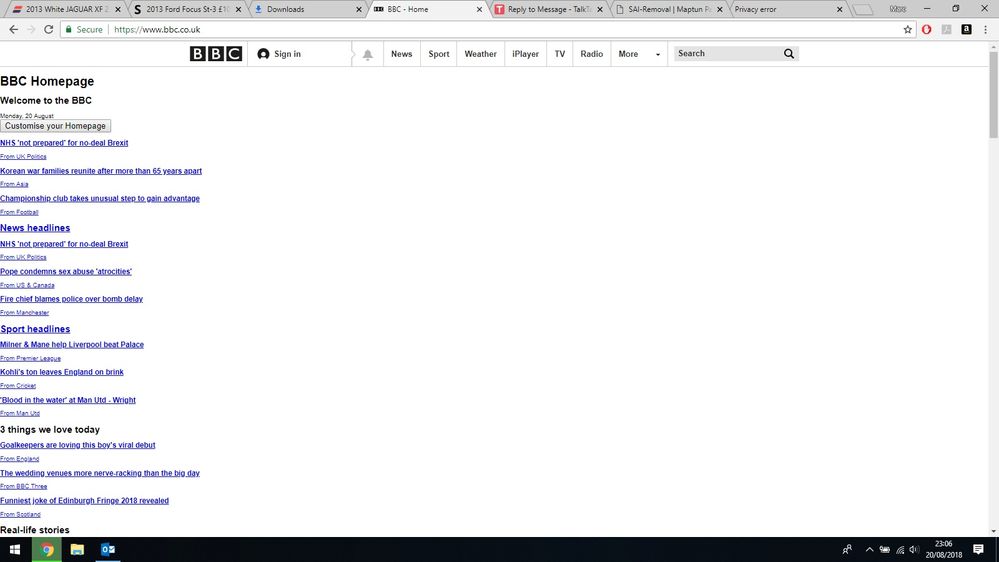Switch to the Privacy error tab
Screen dimensions: 999x562
(x=789, y=10)
